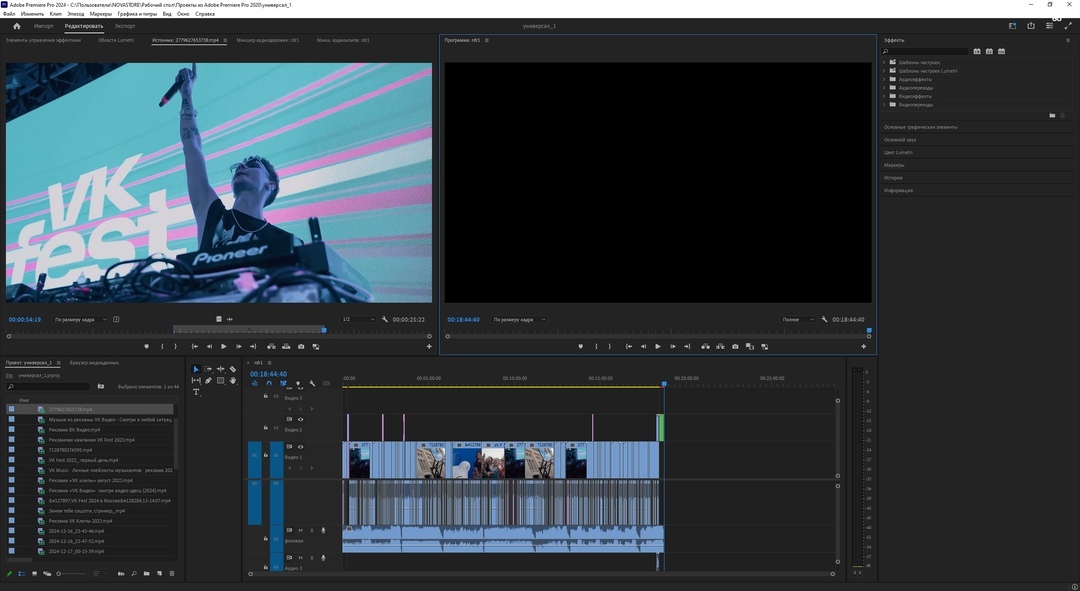1080x591 pixels.
Task: Open Program monitor settings wrench
Action: (824, 320)
